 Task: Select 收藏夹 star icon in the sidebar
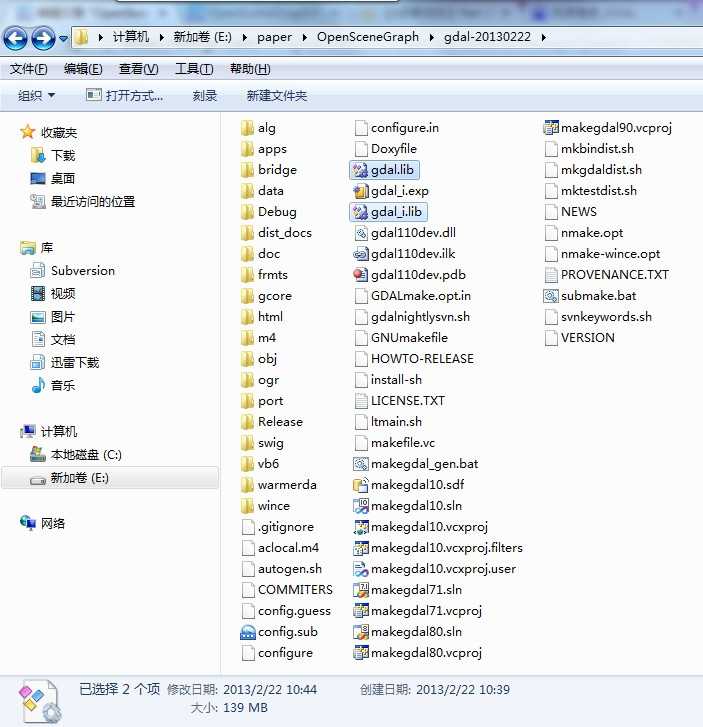pos(28,132)
